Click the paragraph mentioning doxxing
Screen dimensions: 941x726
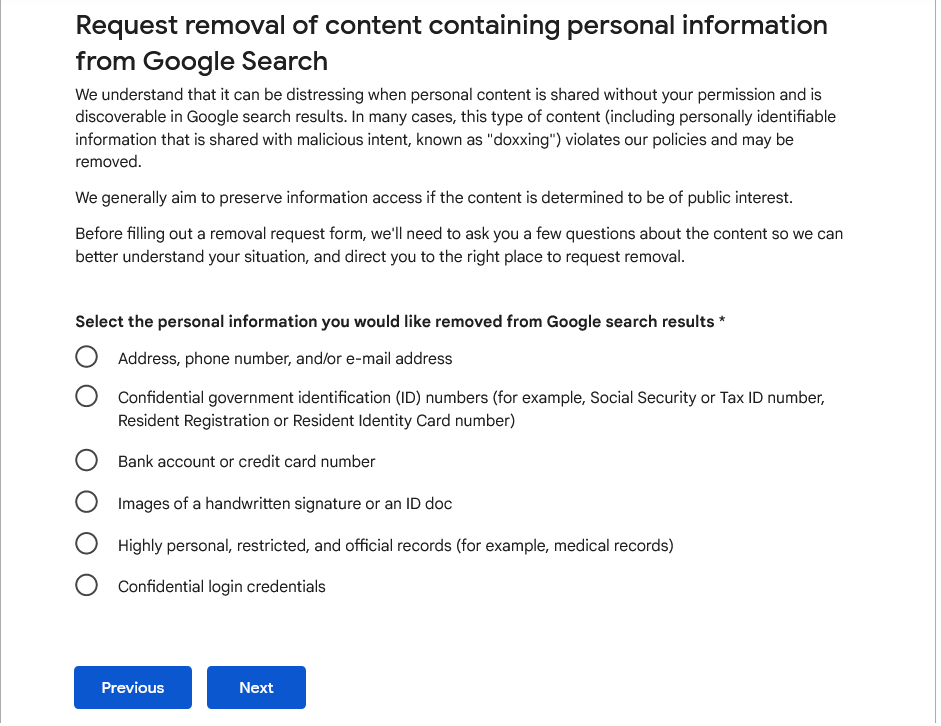pos(455,128)
